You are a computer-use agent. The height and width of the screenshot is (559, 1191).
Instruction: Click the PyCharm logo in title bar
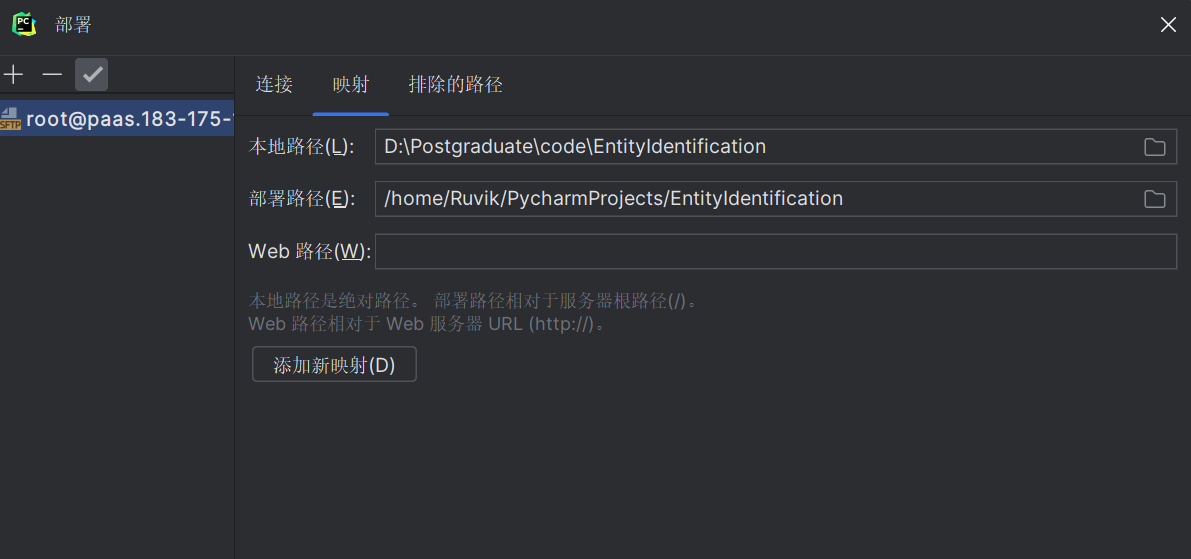24,24
